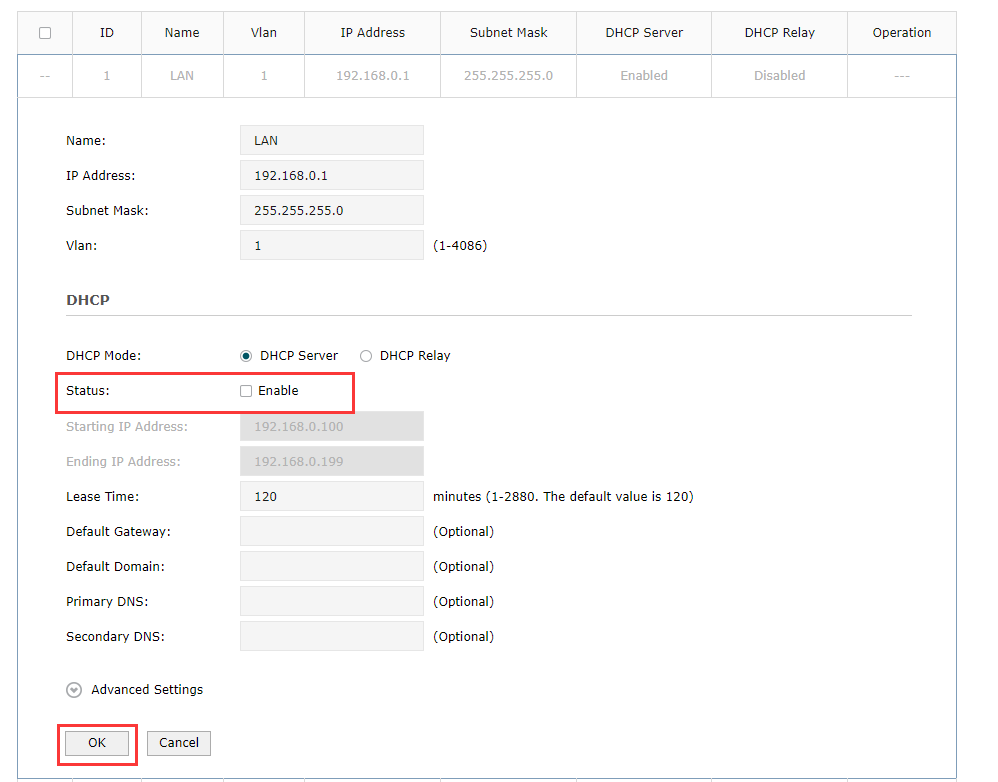Select the DHCP Server radio option
998x782 pixels.
(x=246, y=356)
